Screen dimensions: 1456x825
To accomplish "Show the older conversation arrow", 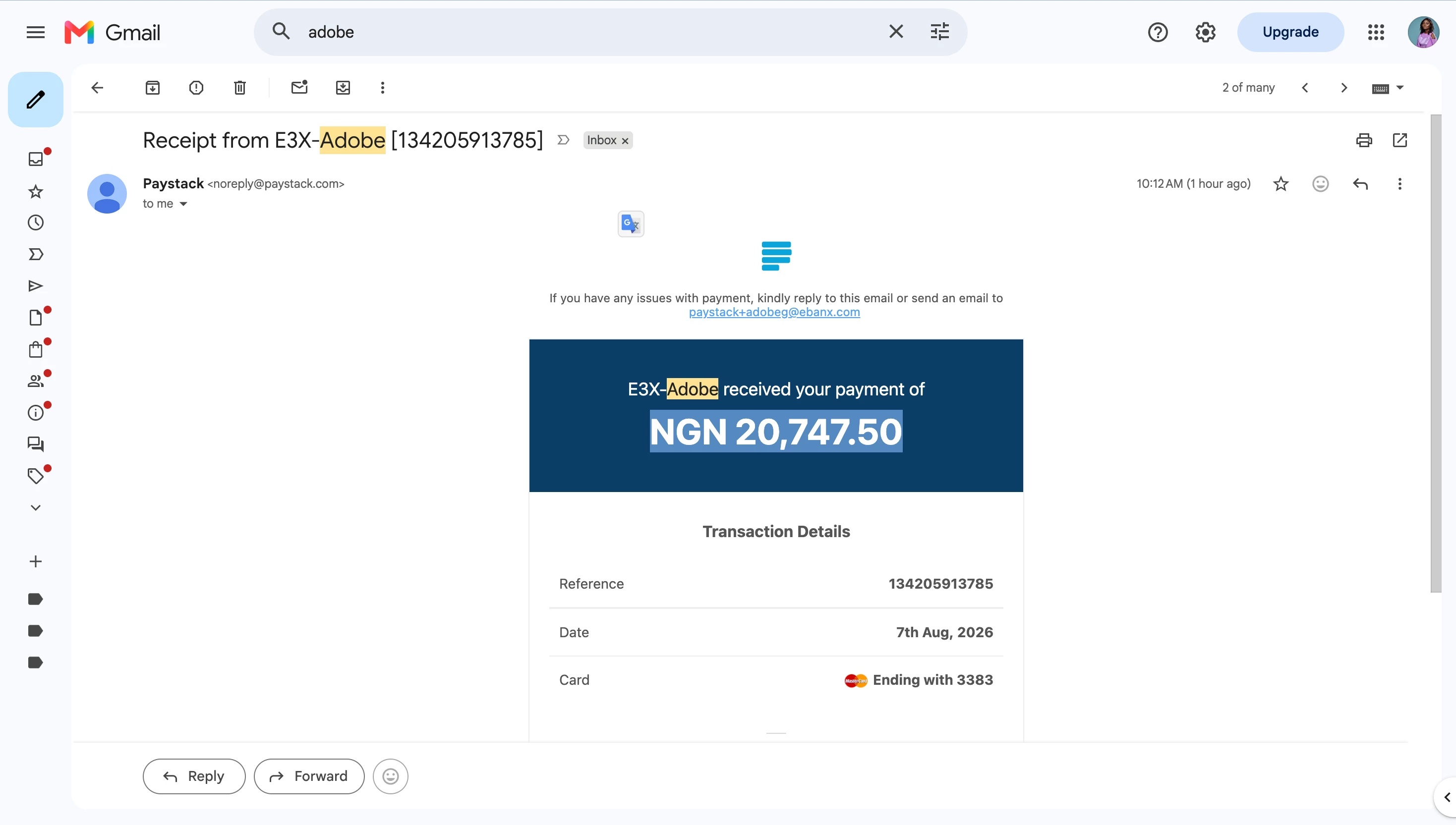I will point(1344,88).
